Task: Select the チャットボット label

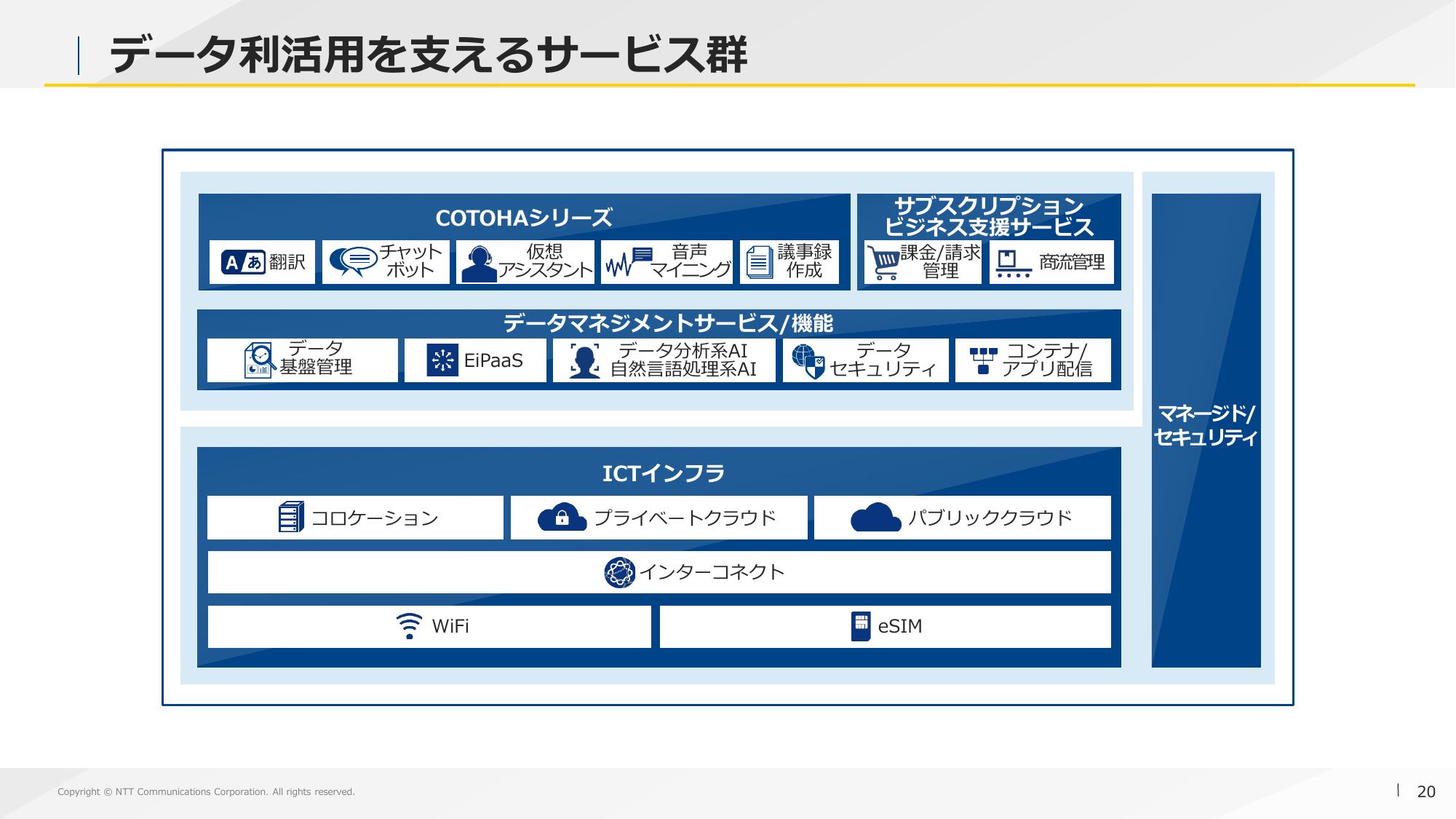Action: (410, 261)
